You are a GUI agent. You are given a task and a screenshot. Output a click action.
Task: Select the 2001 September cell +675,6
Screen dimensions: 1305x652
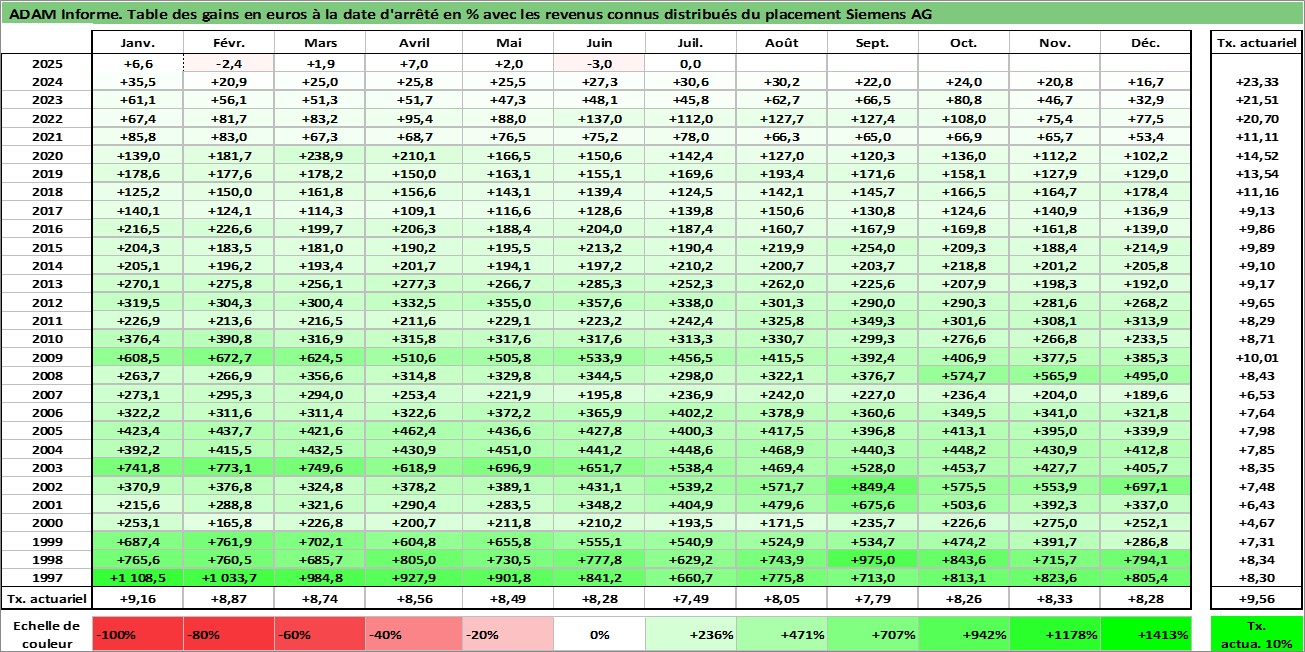click(873, 505)
